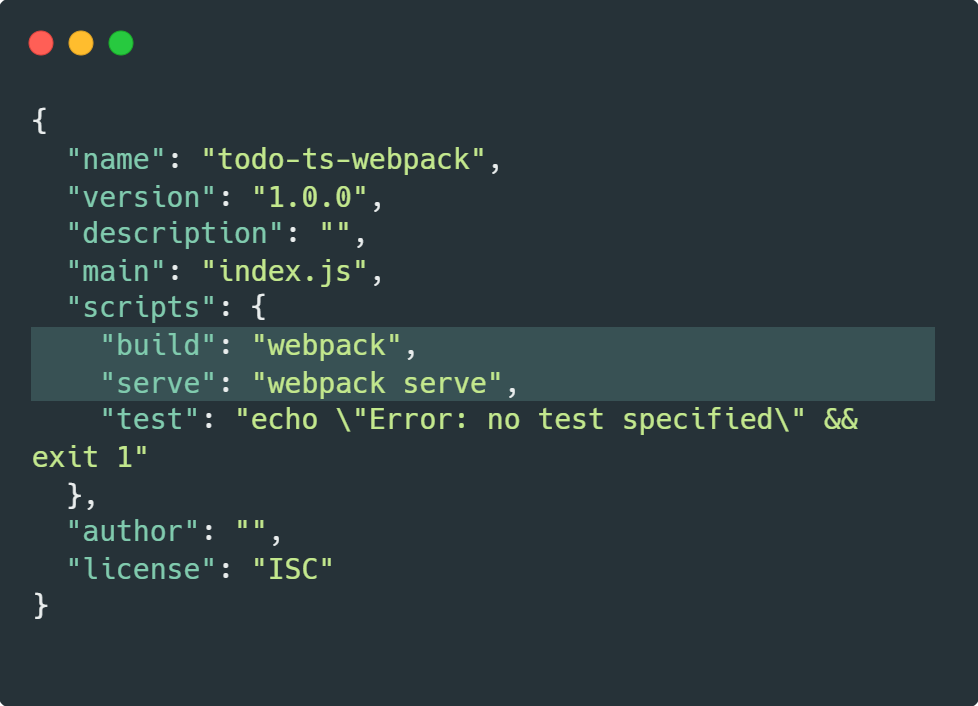The height and width of the screenshot is (706, 978).
Task: Click the "test" script key
Action: [x=150, y=420]
